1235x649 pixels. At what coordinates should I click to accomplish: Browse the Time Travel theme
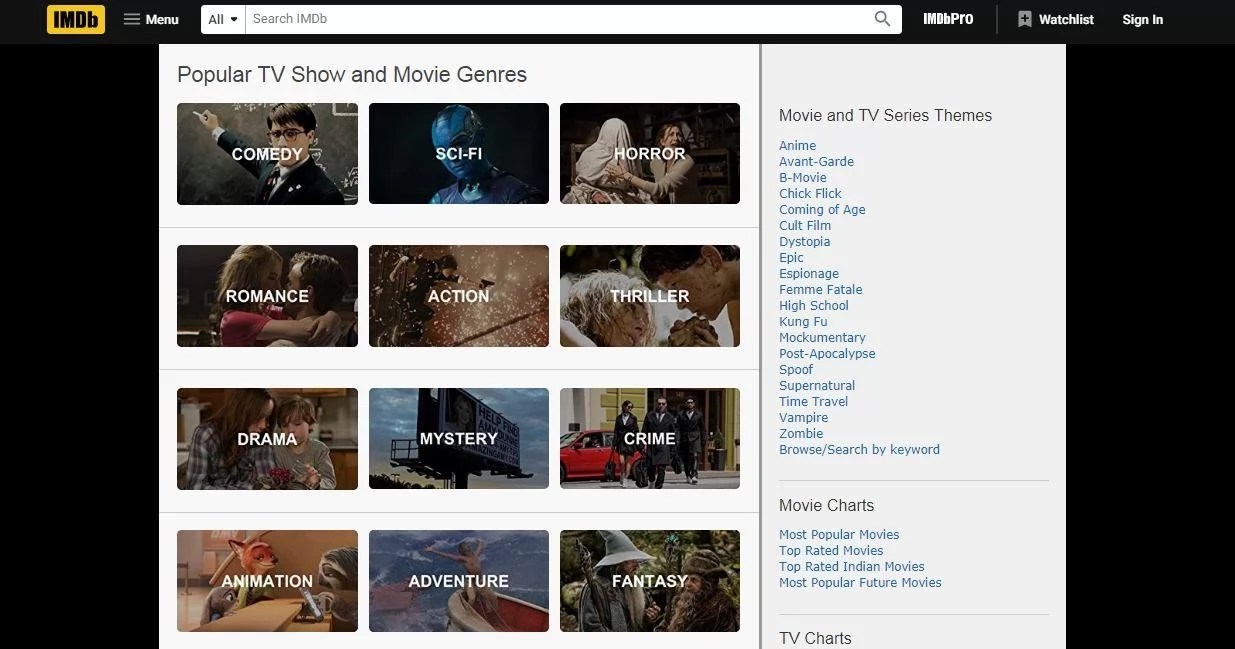click(x=813, y=401)
